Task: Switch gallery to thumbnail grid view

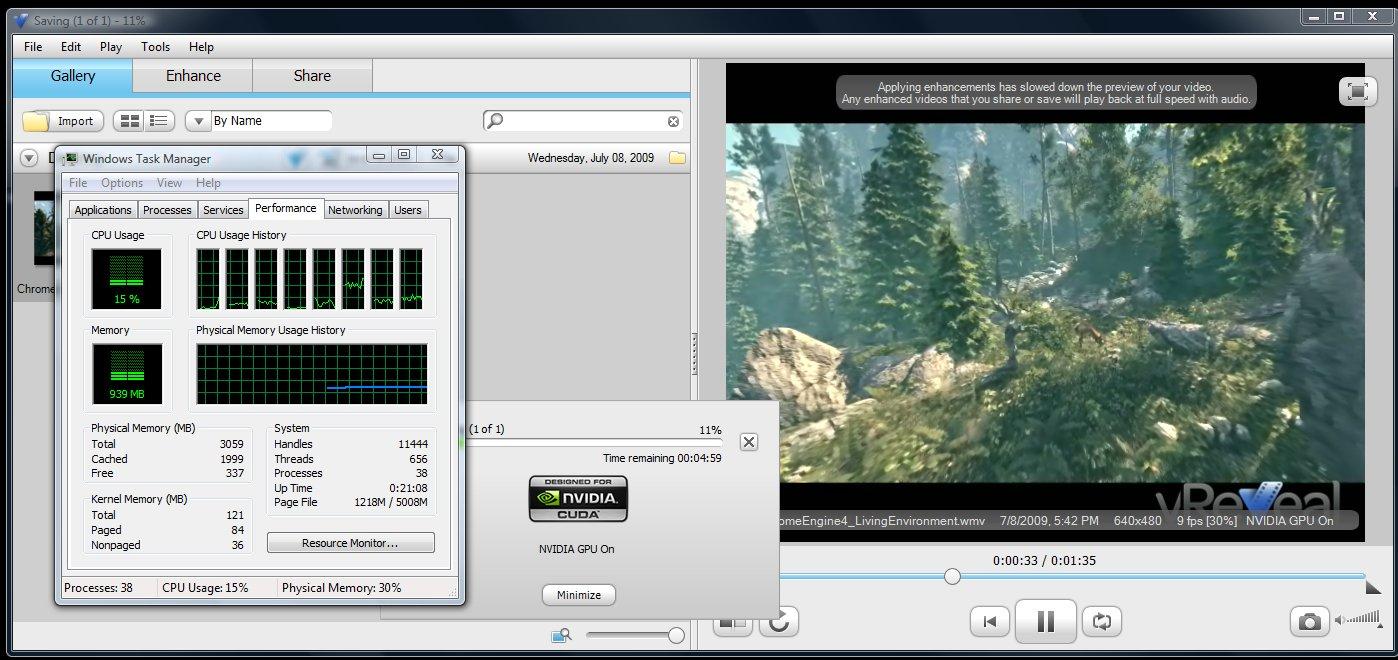Action: click(x=129, y=121)
